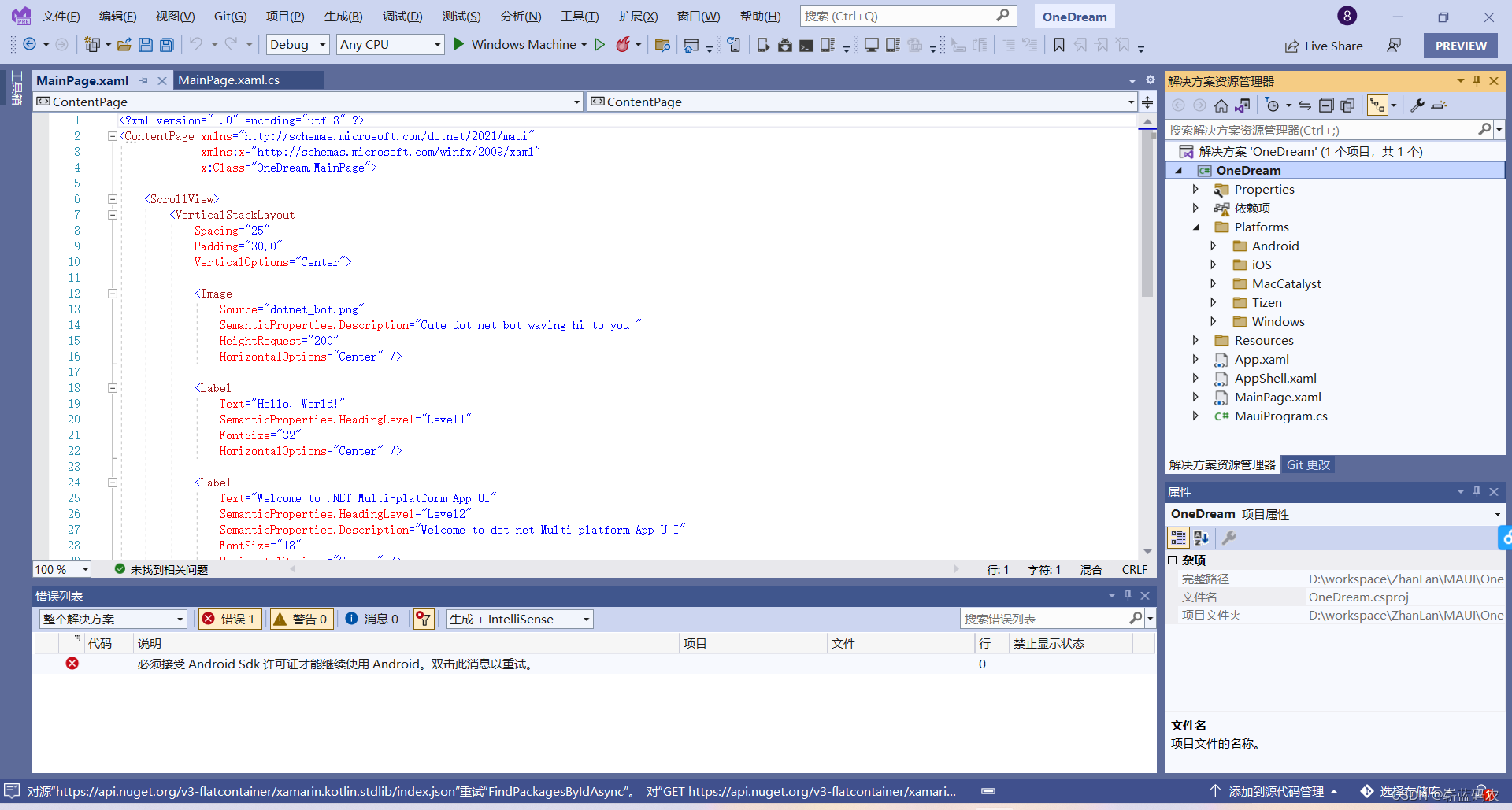The width and height of the screenshot is (1512, 810).
Task: Open the 调试(D) menu
Action: click(x=402, y=17)
